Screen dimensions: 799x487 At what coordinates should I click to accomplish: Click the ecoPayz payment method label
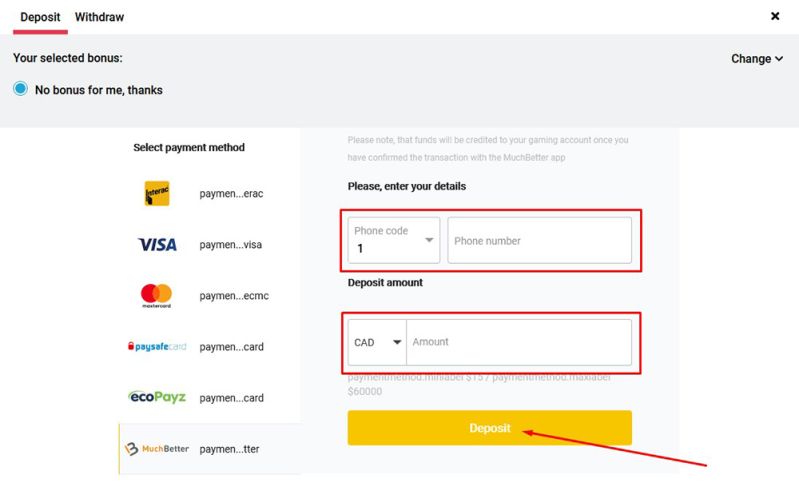coord(231,398)
